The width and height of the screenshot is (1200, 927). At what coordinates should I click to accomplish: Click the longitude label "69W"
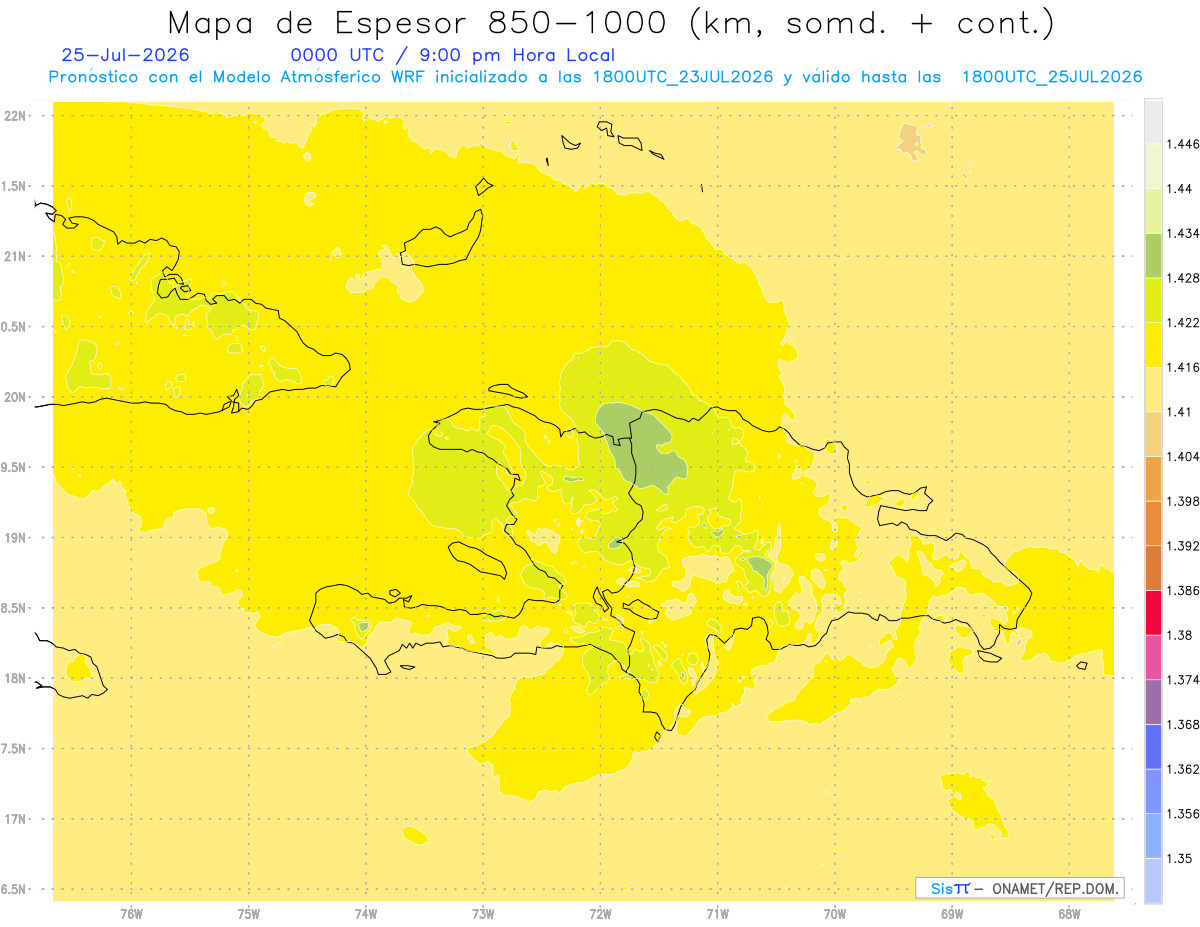(952, 914)
